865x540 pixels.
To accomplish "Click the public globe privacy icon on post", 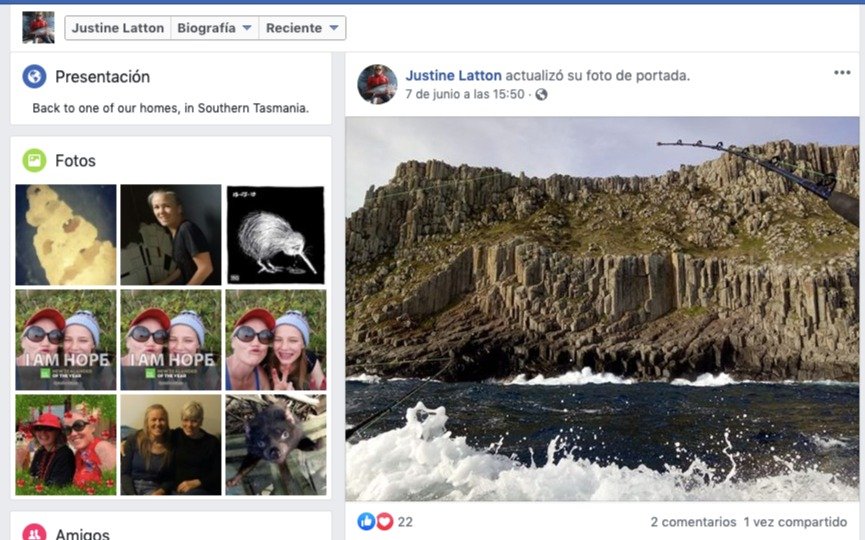I will [x=541, y=94].
